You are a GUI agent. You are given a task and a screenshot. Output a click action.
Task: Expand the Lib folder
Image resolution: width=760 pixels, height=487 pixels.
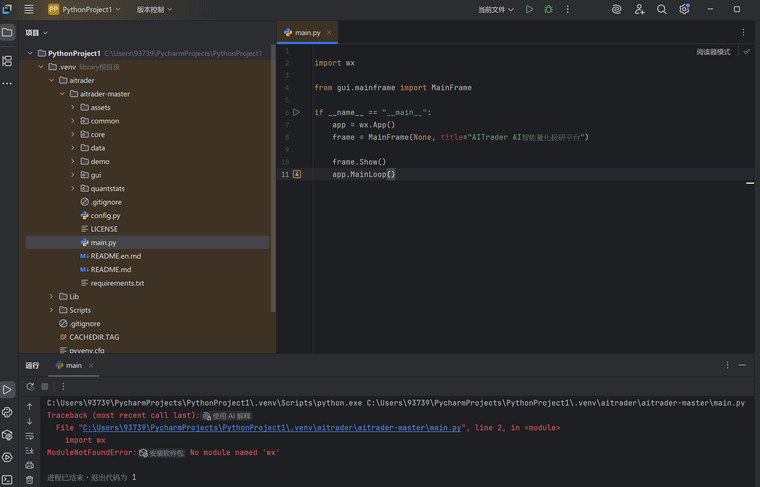51,297
